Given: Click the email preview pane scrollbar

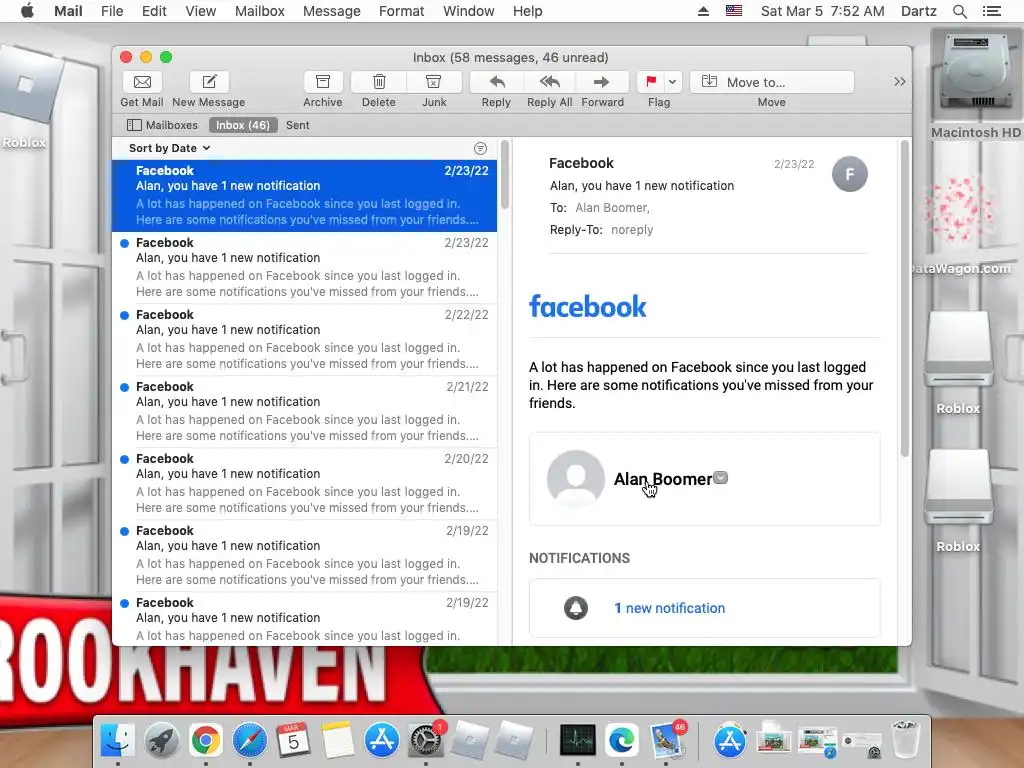Looking at the screenshot, I should coord(904,298).
